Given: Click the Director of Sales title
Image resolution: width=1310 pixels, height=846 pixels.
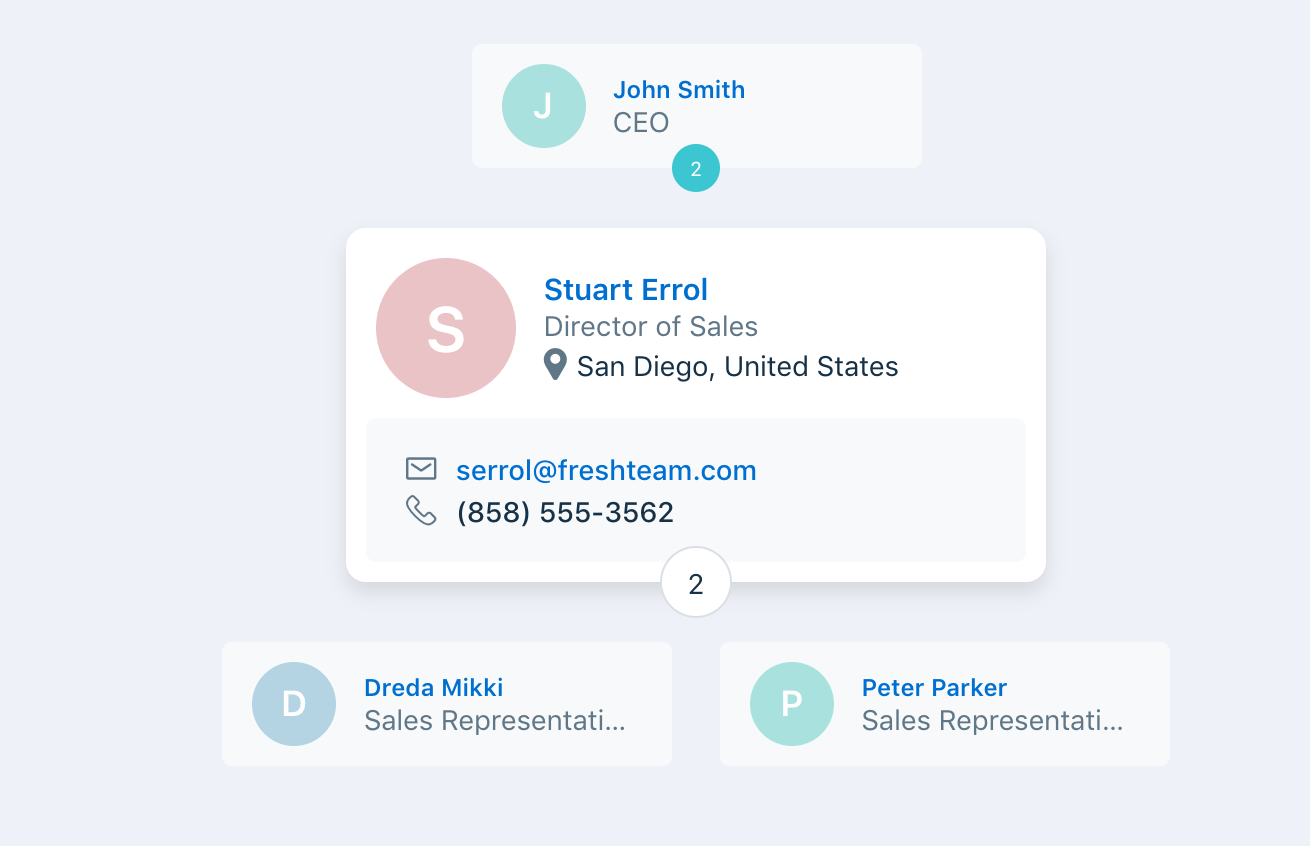Looking at the screenshot, I should (651, 327).
